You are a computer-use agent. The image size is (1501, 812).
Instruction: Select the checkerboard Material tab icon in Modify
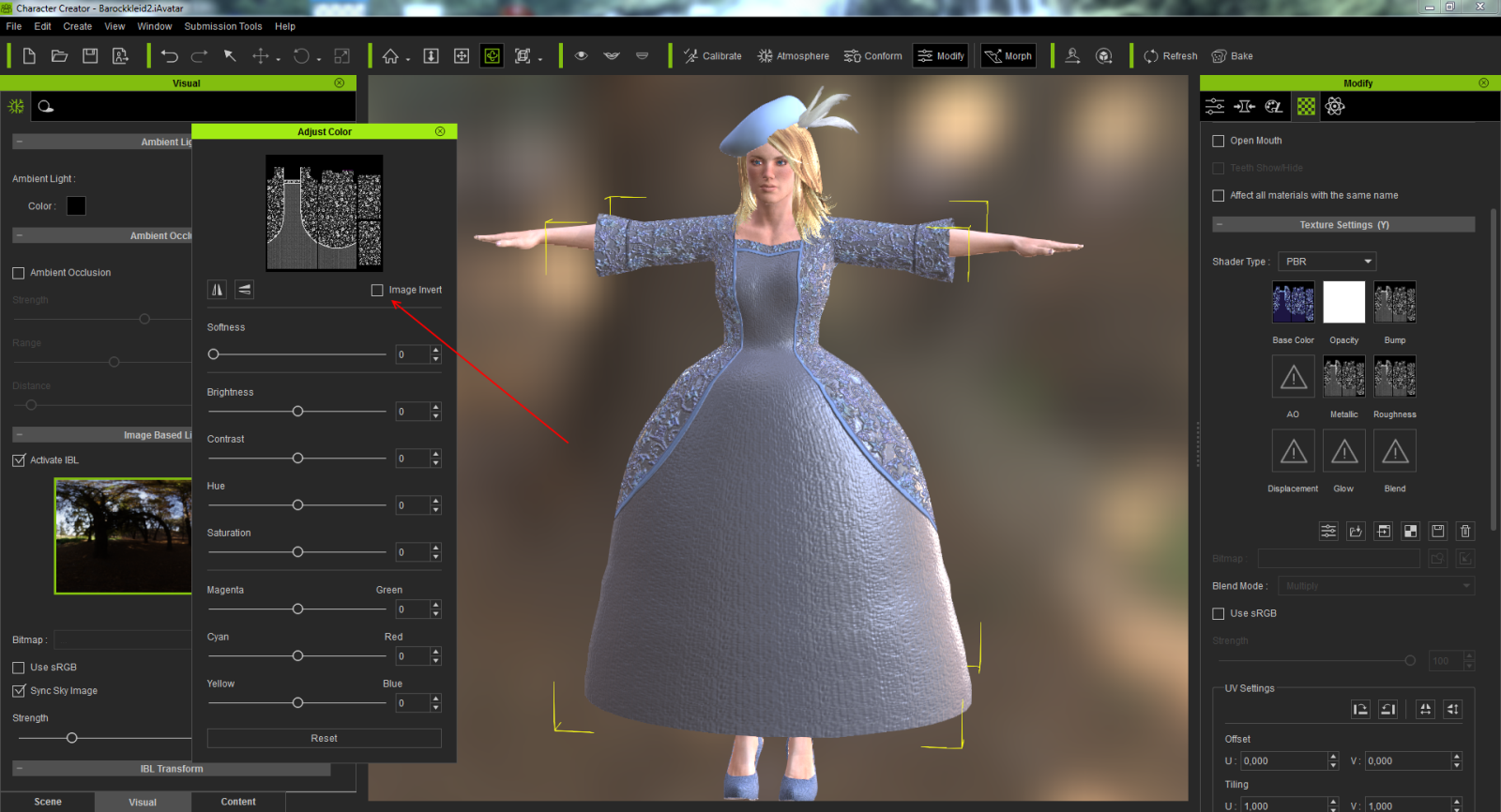tap(1306, 107)
